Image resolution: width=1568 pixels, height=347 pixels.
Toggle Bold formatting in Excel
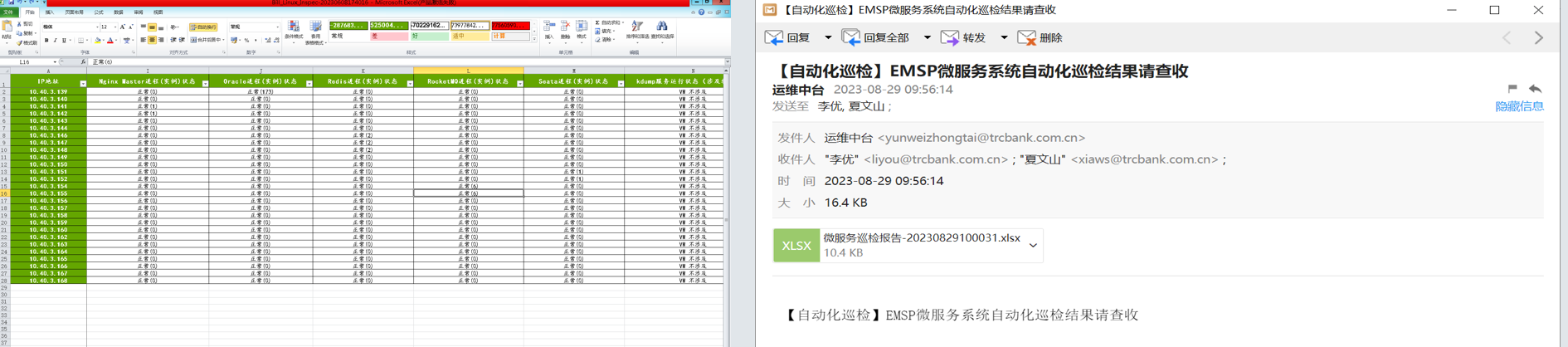(x=46, y=41)
